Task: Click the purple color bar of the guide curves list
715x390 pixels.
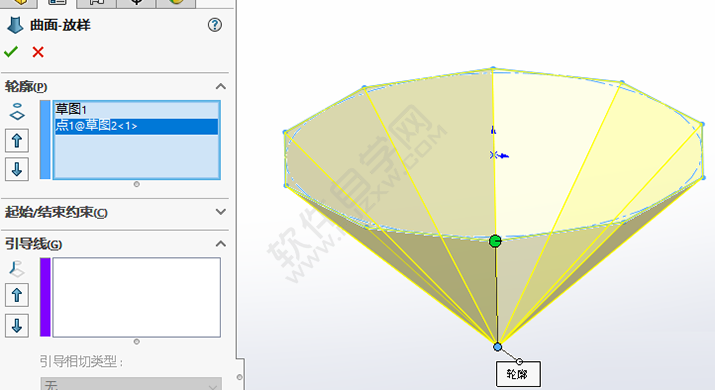Action: click(x=45, y=297)
